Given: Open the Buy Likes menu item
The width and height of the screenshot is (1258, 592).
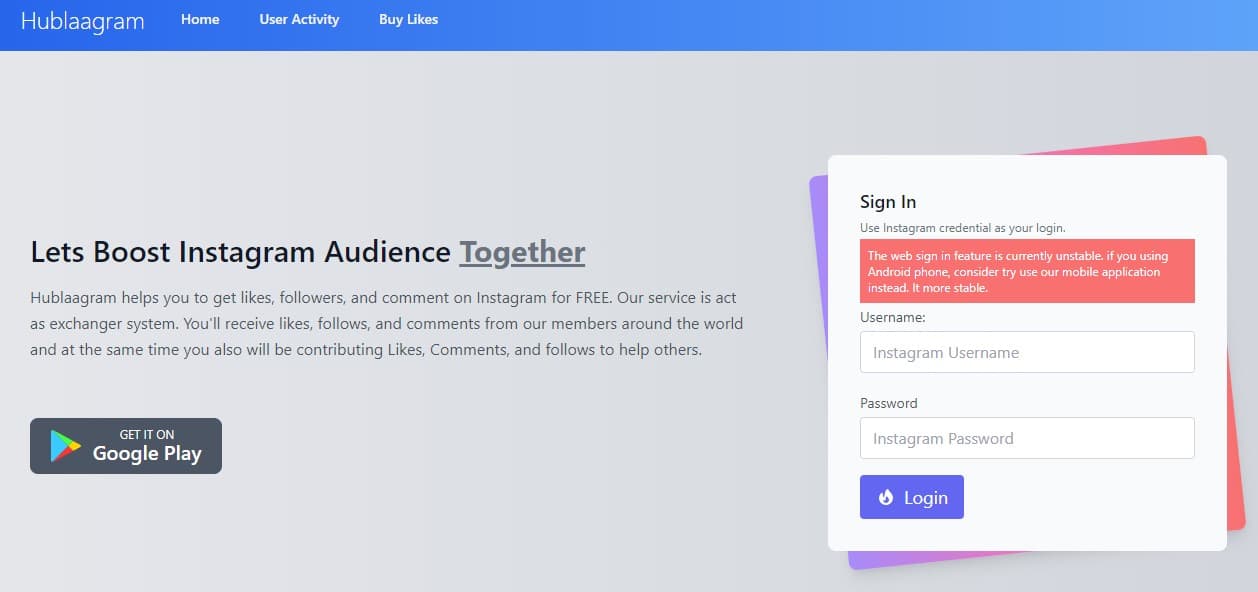Looking at the screenshot, I should tap(408, 19).
